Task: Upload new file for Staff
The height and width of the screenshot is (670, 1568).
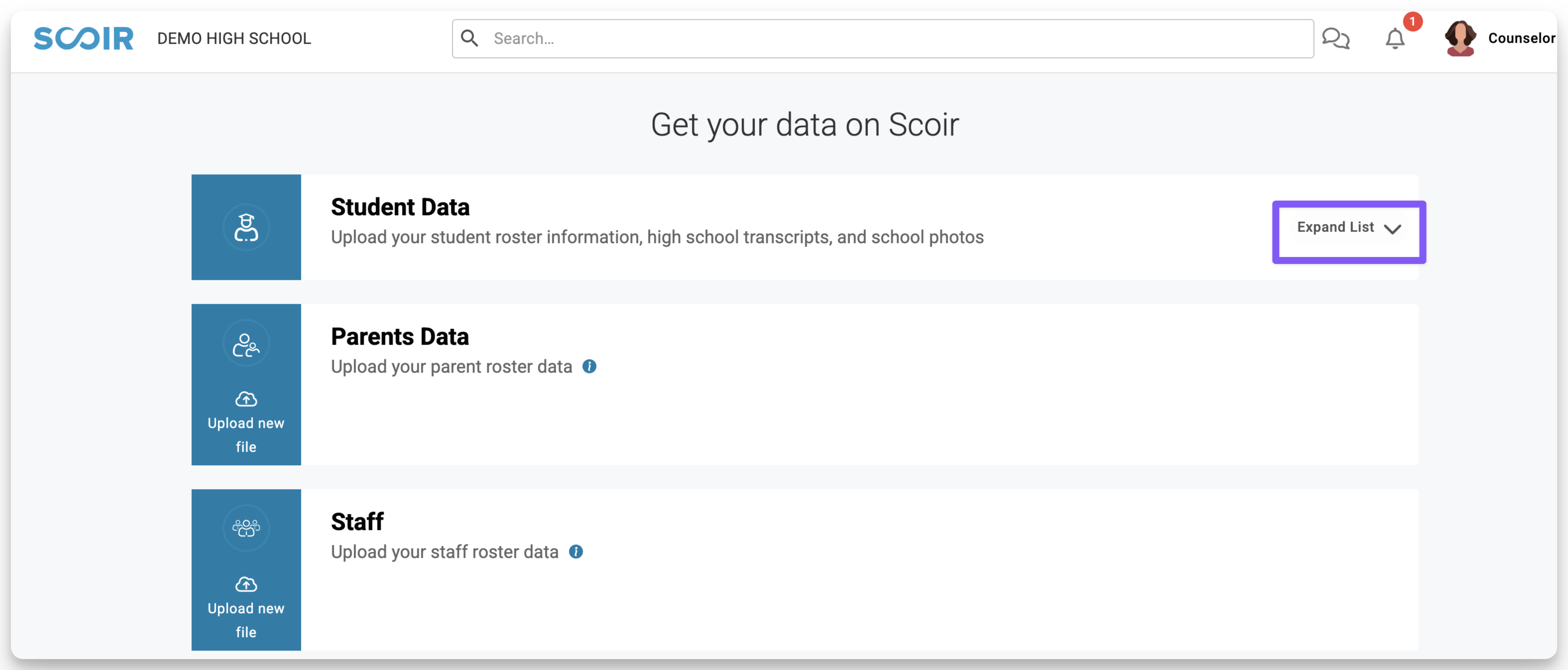Action: click(x=246, y=608)
